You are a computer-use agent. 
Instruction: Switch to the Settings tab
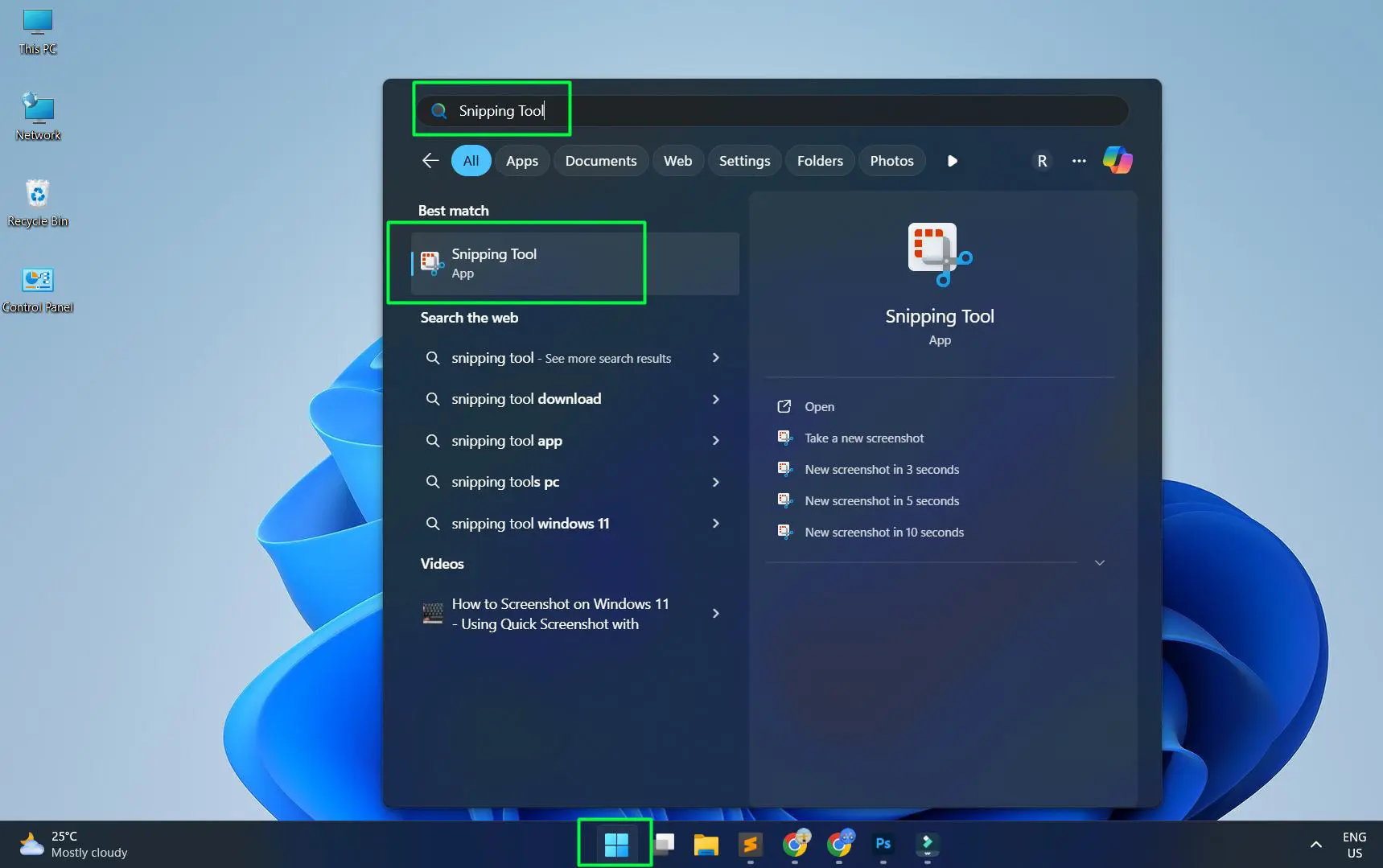tap(743, 160)
